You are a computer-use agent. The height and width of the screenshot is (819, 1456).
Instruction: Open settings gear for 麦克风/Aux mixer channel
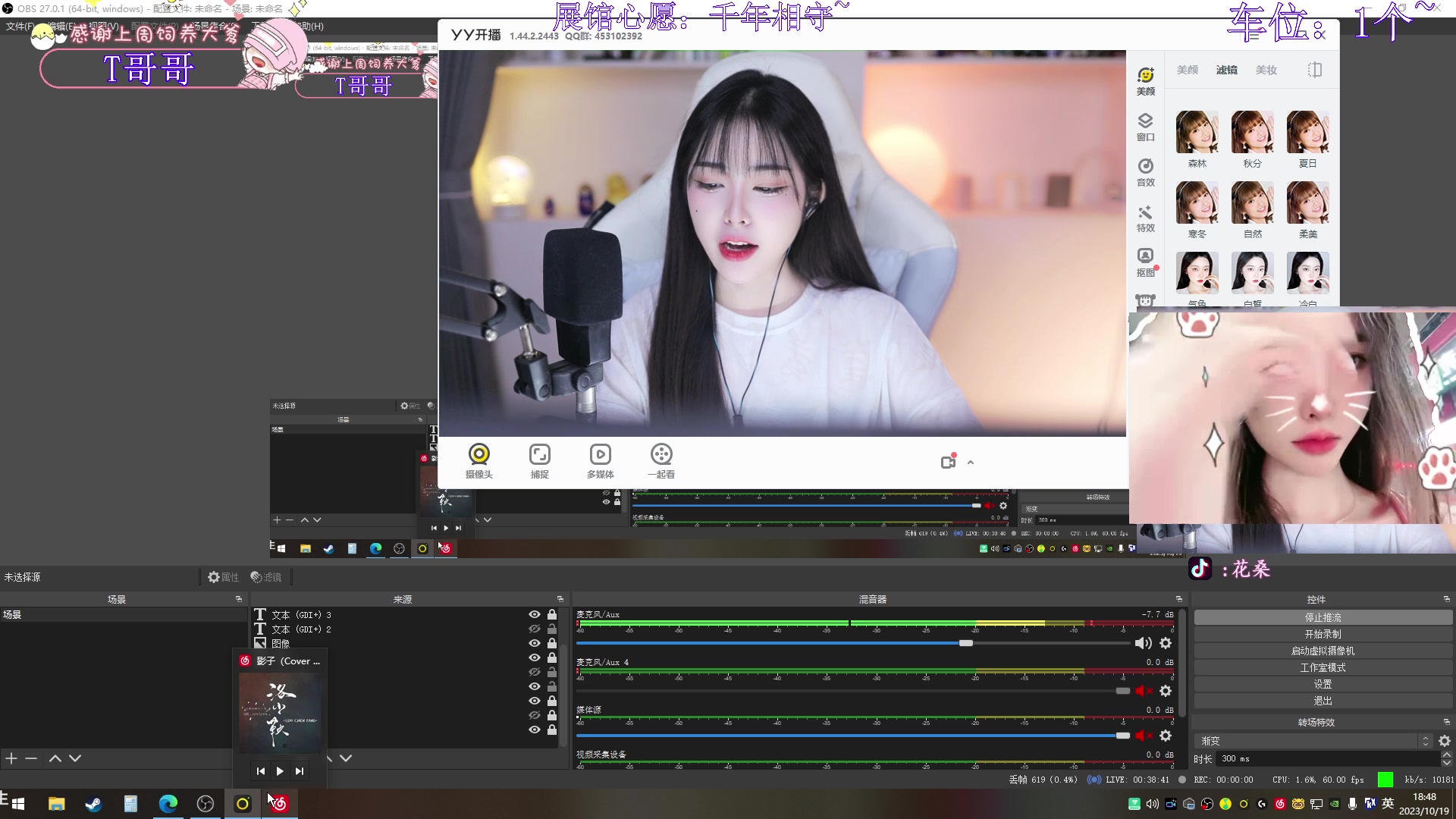point(1166,642)
